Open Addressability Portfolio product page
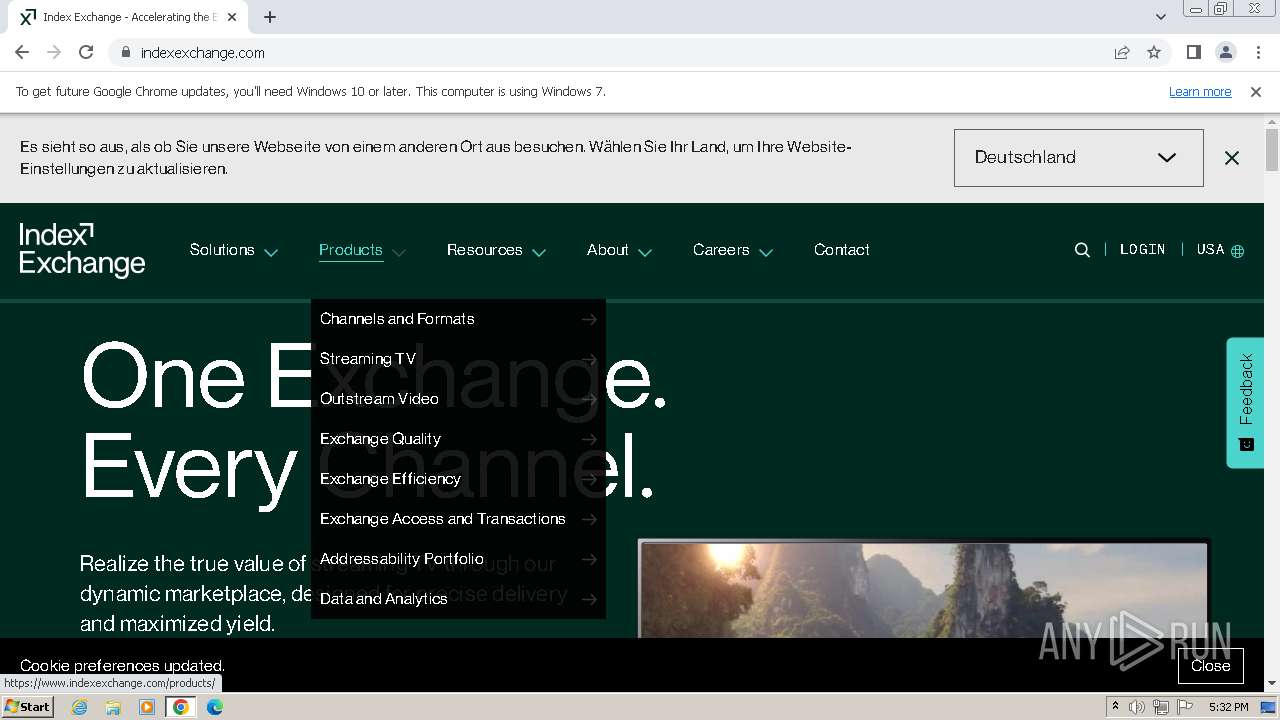This screenshot has height=720, width=1280. click(402, 559)
